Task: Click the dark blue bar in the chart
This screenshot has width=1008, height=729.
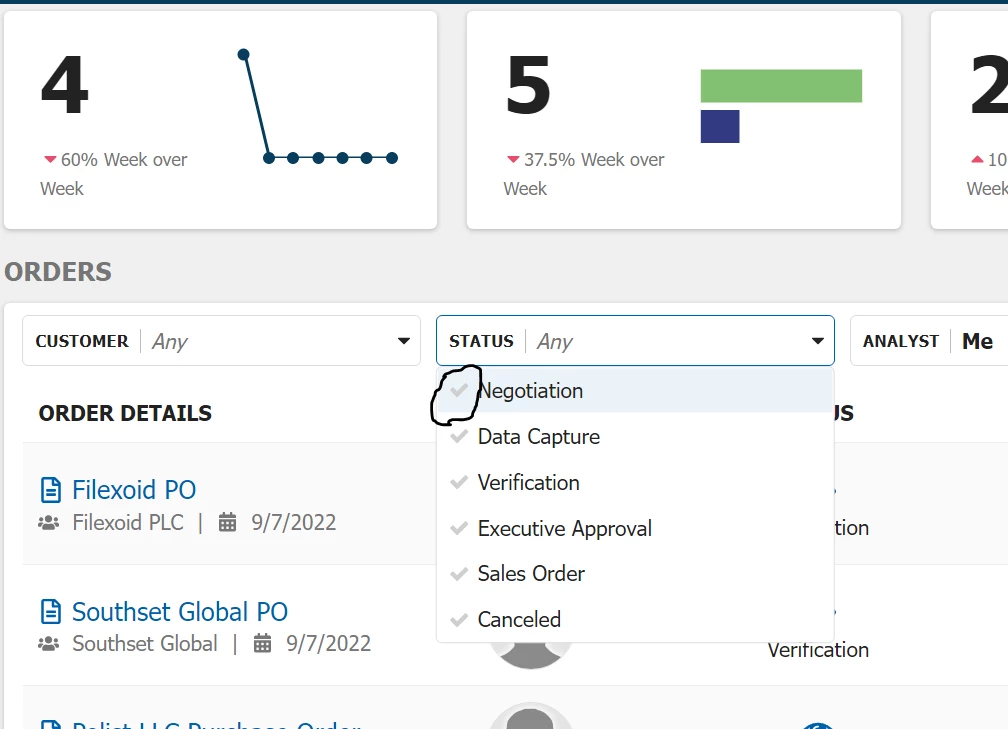Action: (x=720, y=126)
